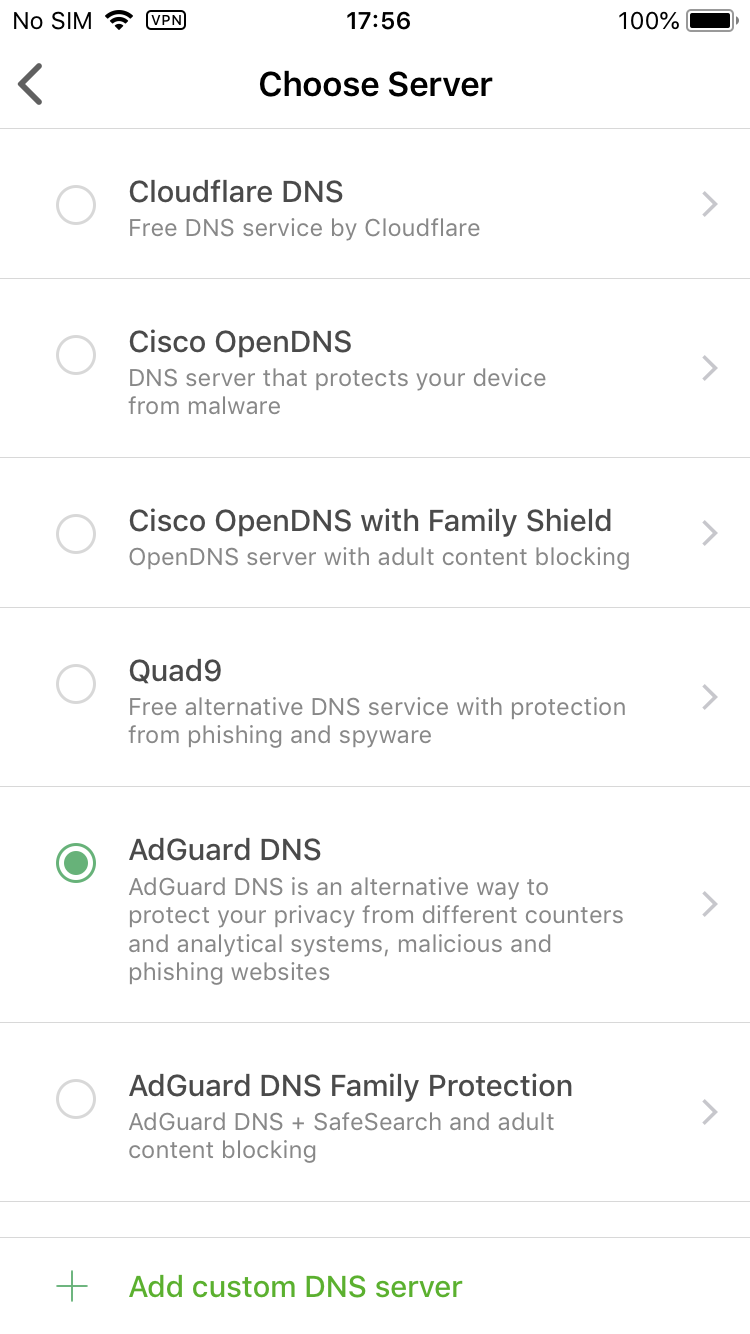Show AdGuard DNS Family Protection details chevron
Image resolution: width=750 pixels, height=1334 pixels.
point(710,1112)
